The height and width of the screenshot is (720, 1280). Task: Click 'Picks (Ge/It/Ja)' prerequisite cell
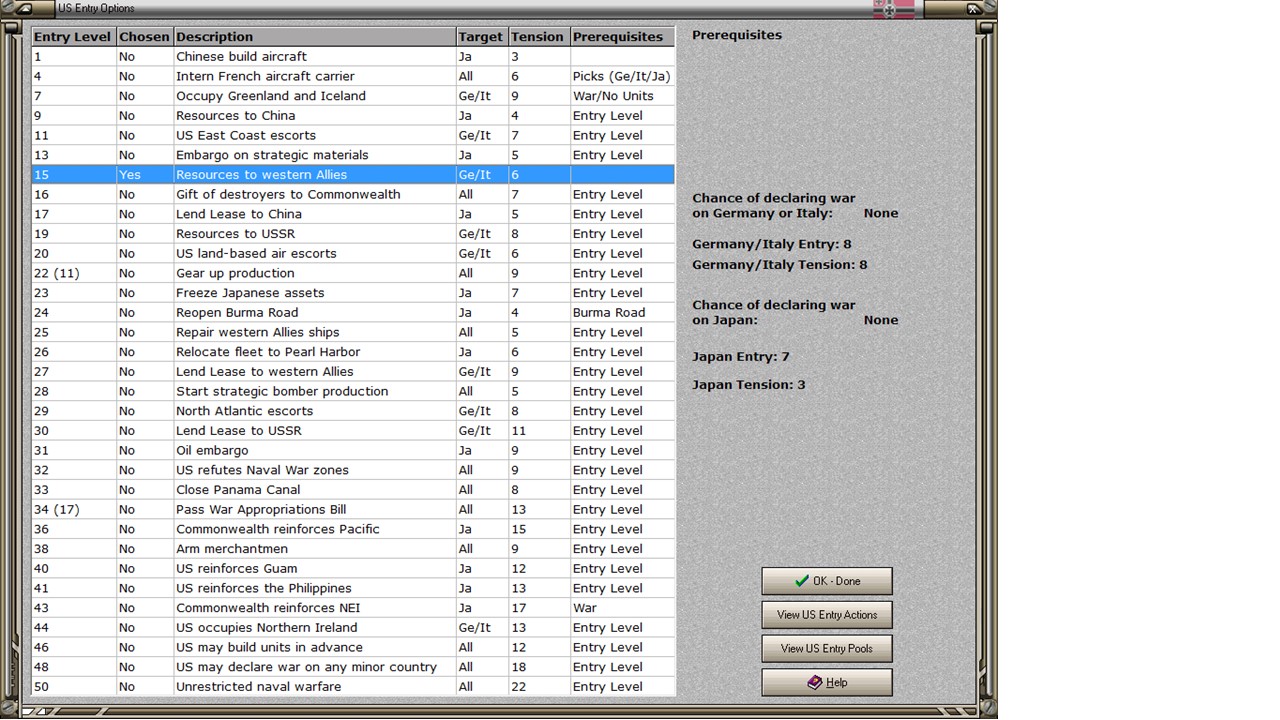(x=623, y=76)
